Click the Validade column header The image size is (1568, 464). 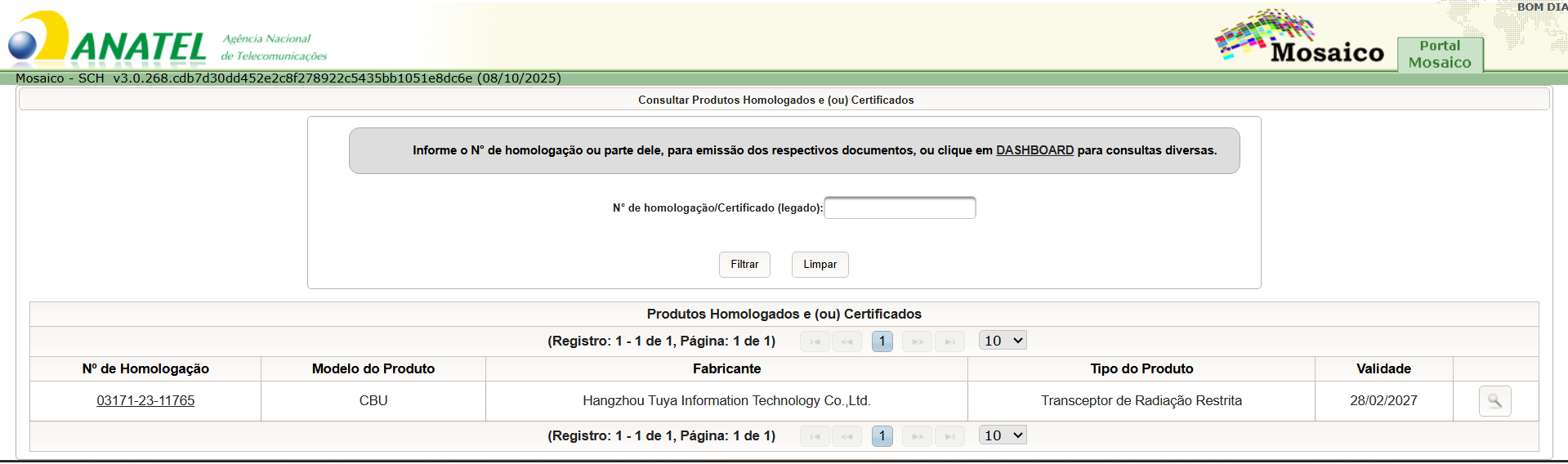1383,368
